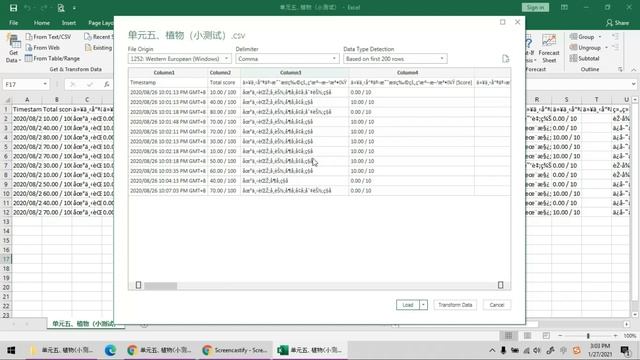Switch to the Home ribbon tab

[x=42, y=23]
